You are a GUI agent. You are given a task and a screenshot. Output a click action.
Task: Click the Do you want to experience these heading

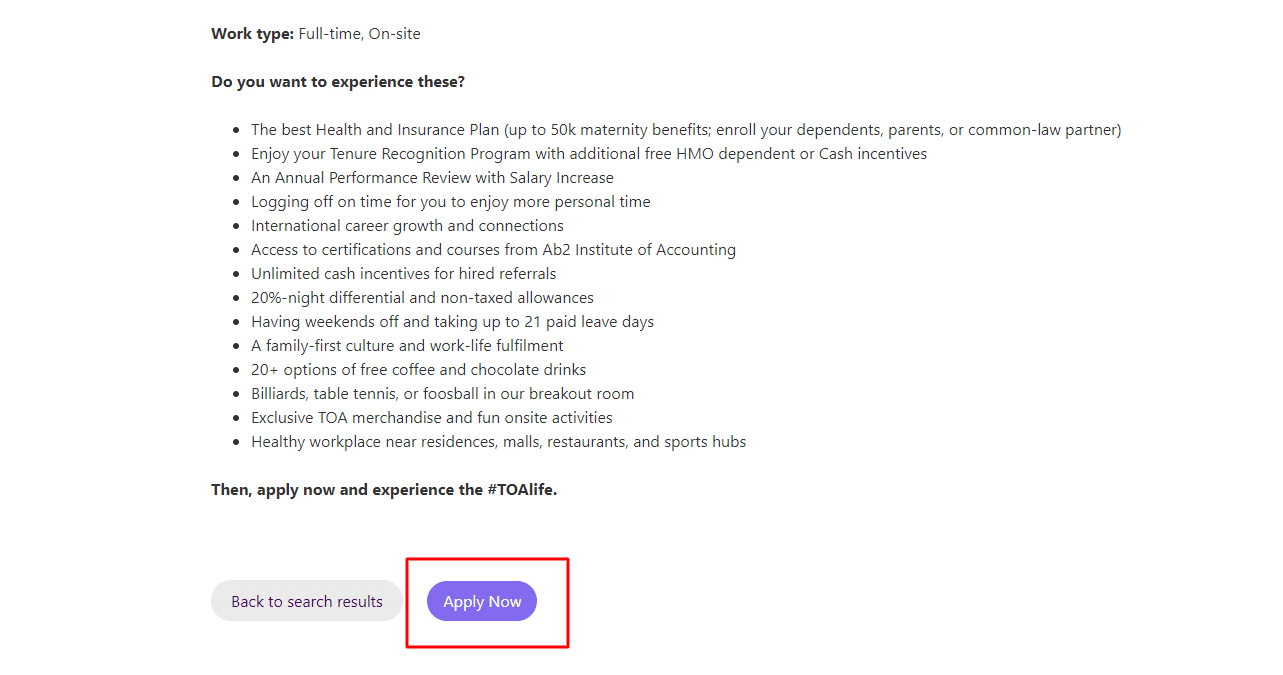tap(337, 81)
